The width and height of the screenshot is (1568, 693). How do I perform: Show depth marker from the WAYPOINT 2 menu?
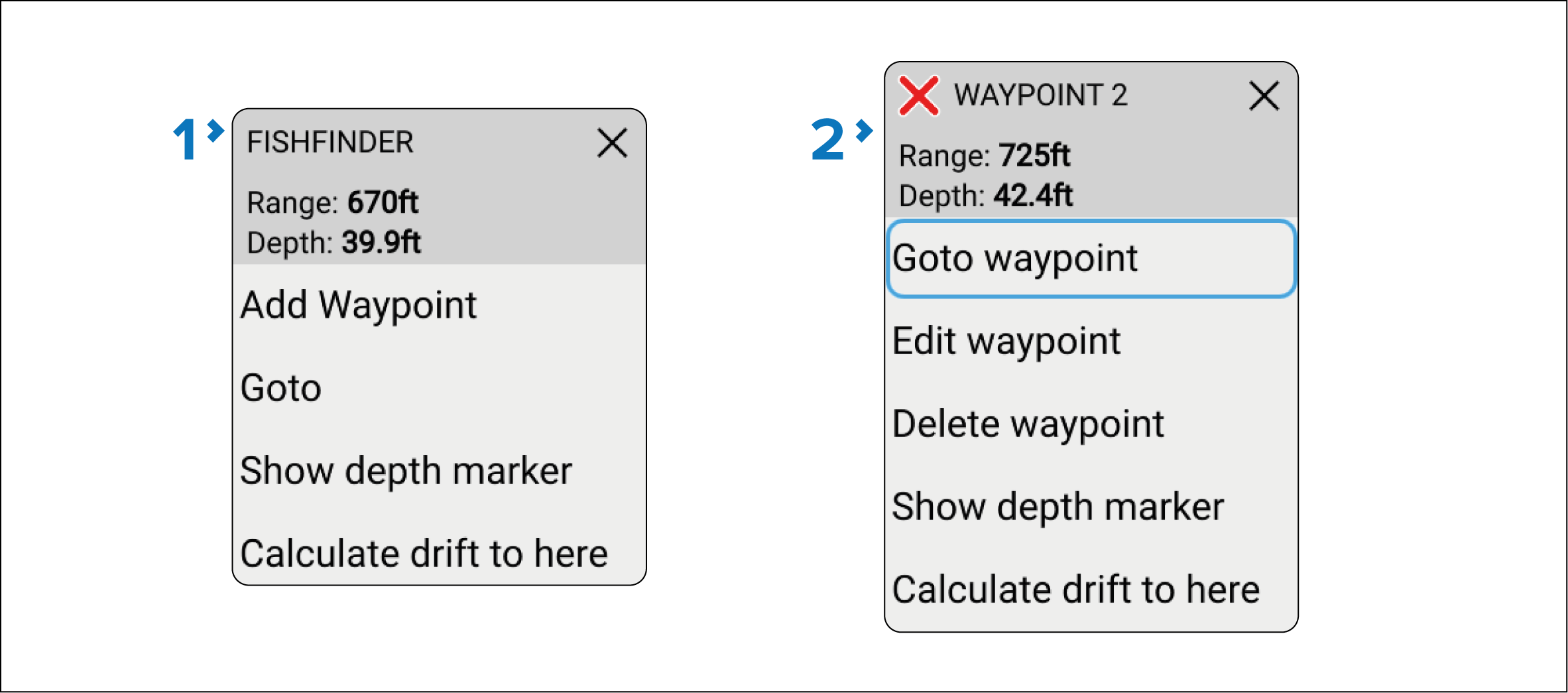[x=1057, y=507]
